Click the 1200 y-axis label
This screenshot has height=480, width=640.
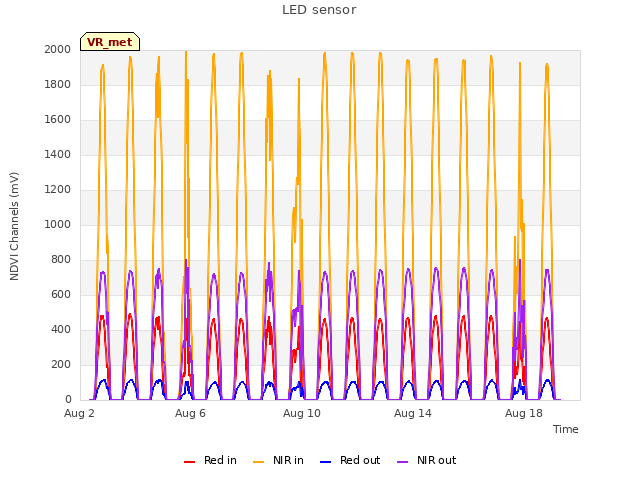coord(58,189)
